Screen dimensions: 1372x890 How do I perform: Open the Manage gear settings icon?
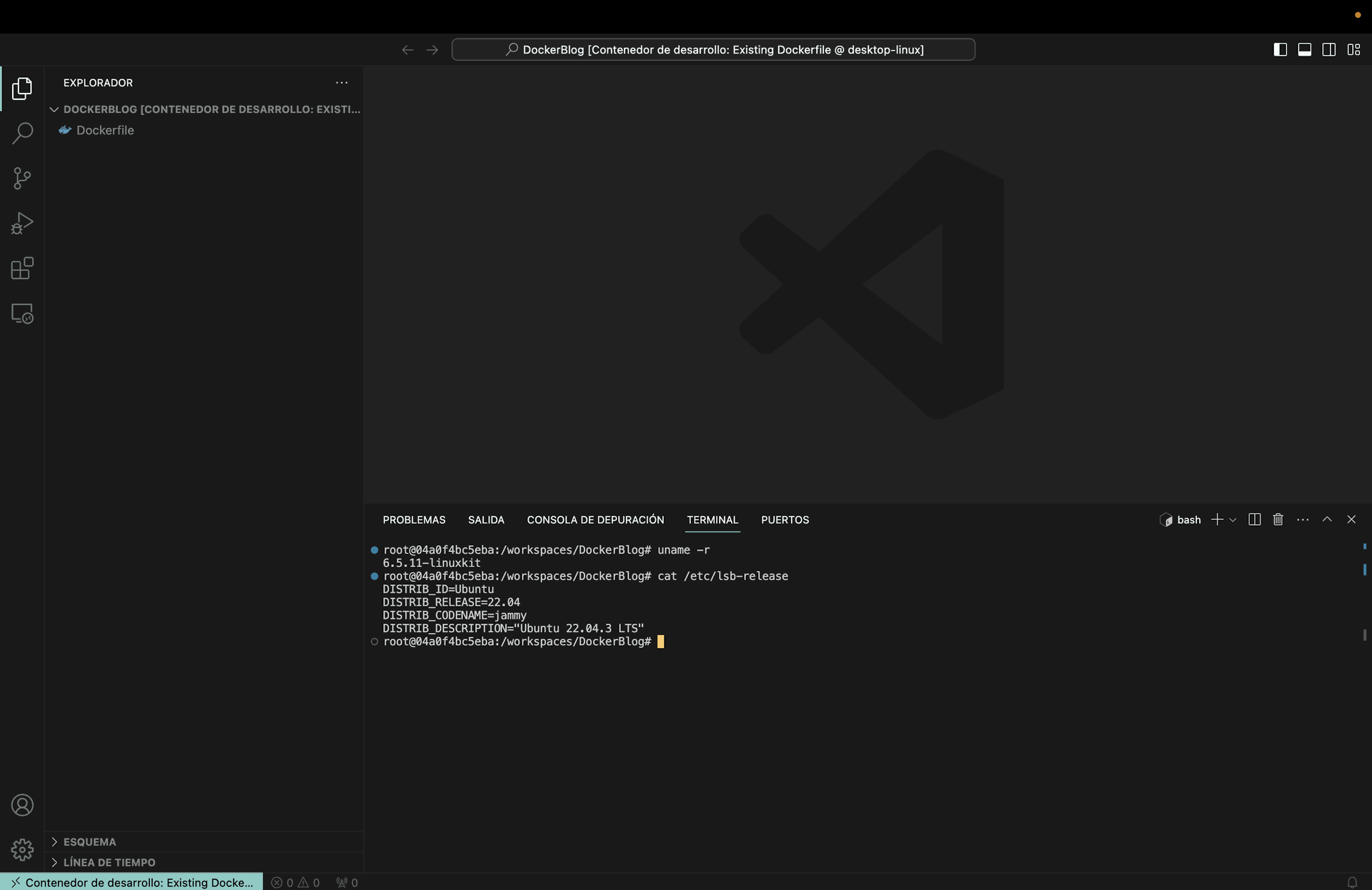tap(22, 850)
